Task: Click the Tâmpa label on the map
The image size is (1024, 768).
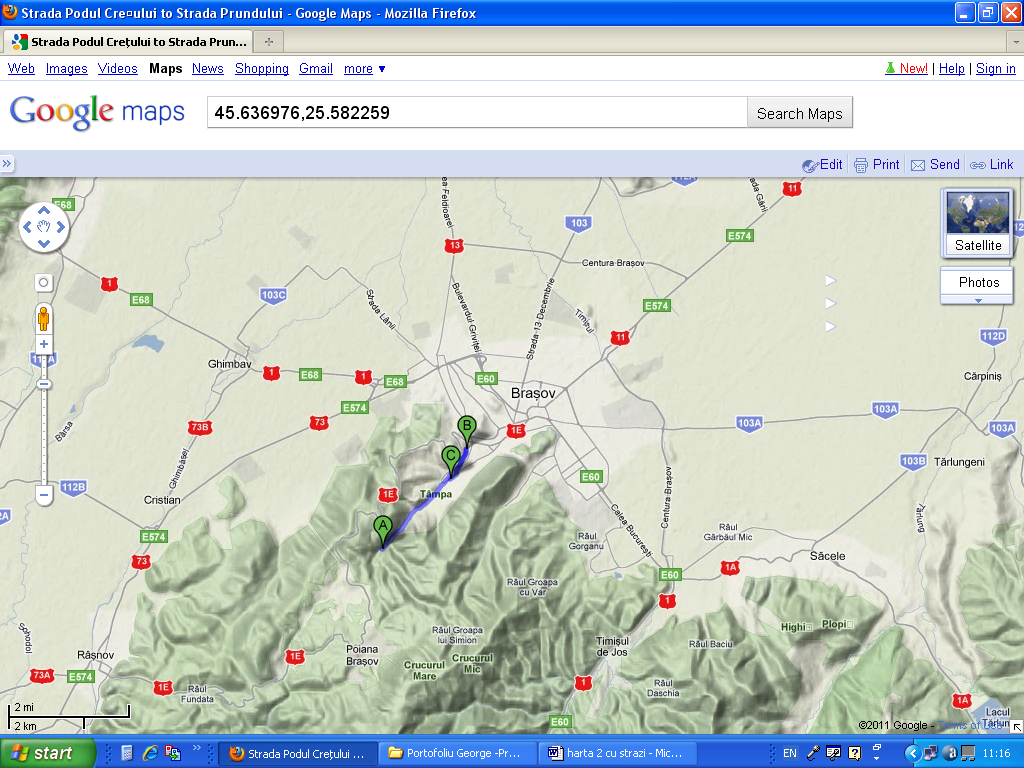Action: pos(436,494)
